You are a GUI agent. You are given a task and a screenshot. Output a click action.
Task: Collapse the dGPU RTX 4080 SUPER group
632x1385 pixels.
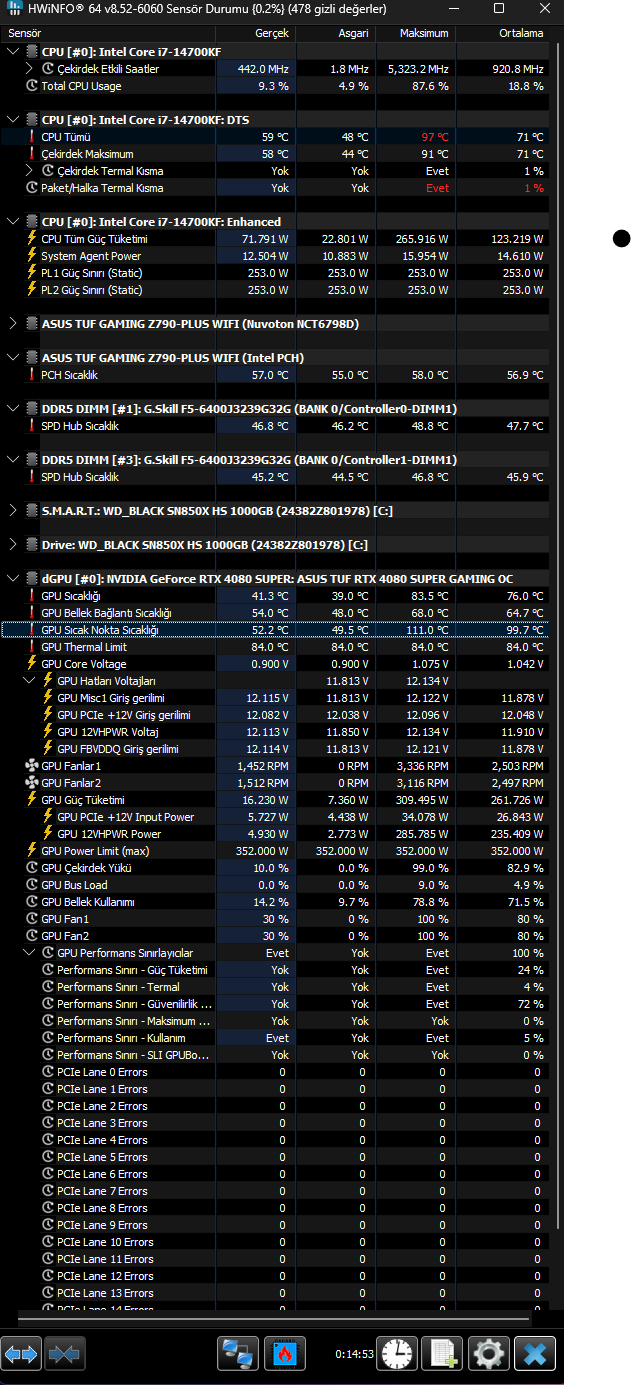[12, 579]
